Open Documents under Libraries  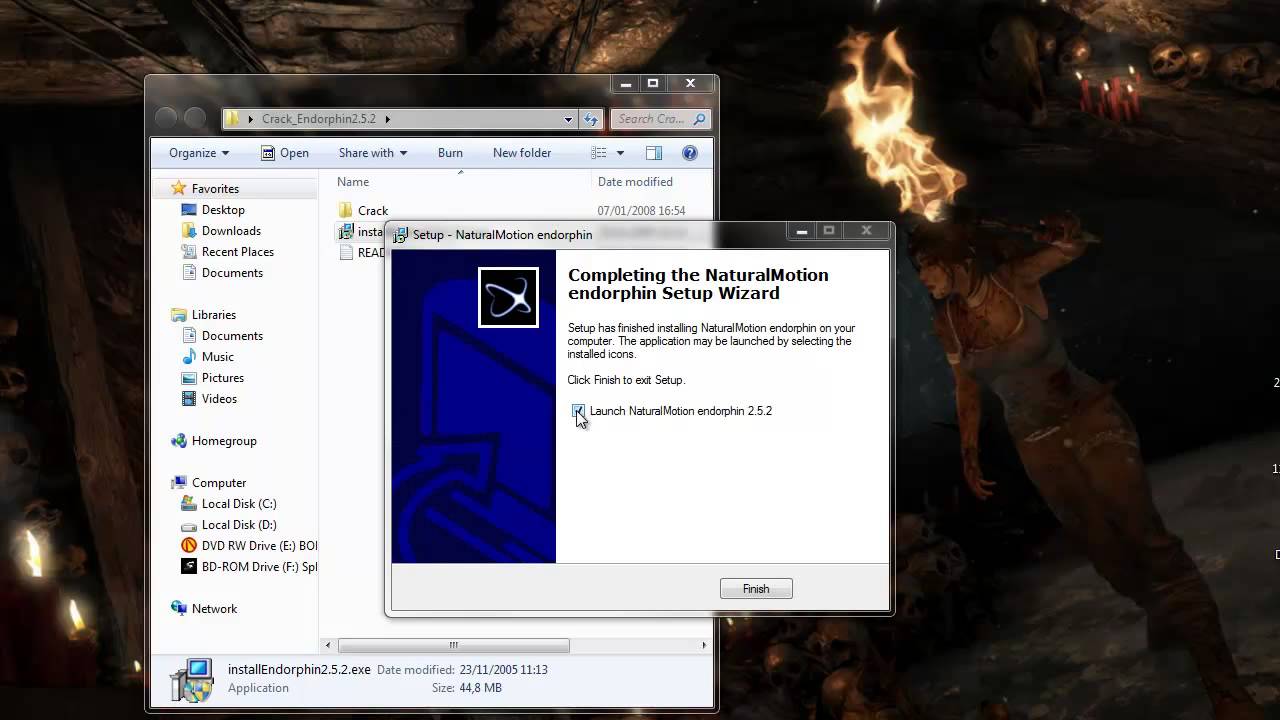[232, 336]
